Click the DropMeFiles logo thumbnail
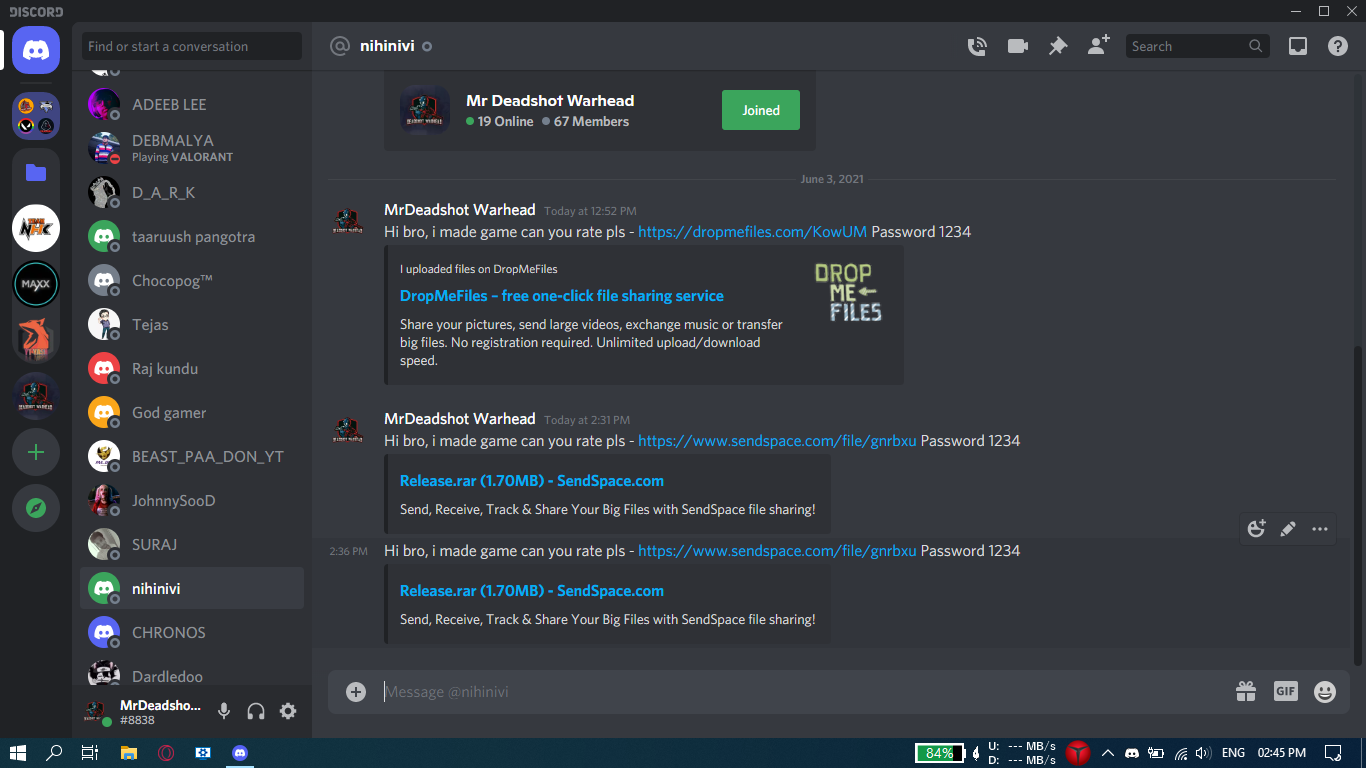The width and height of the screenshot is (1366, 768). tap(848, 292)
